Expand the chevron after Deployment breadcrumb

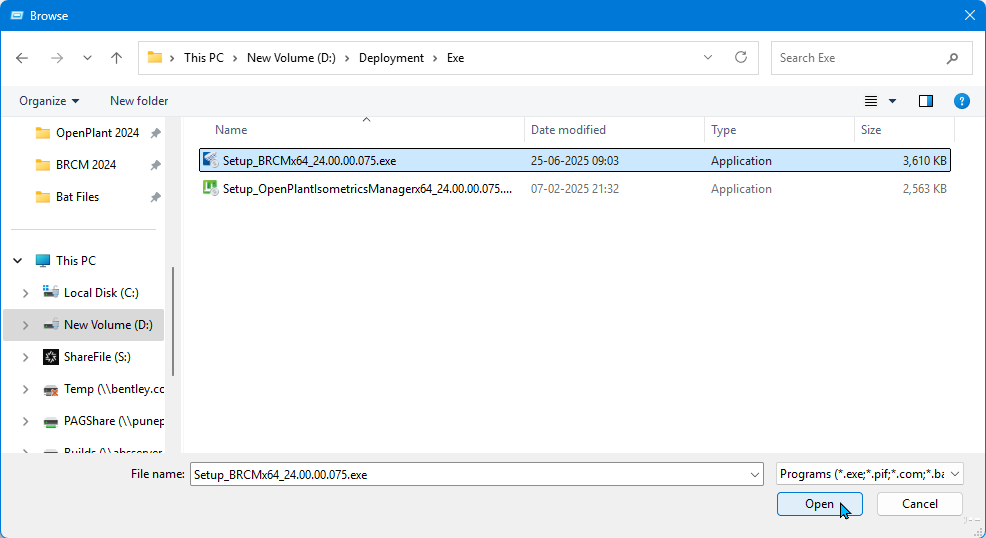(435, 58)
